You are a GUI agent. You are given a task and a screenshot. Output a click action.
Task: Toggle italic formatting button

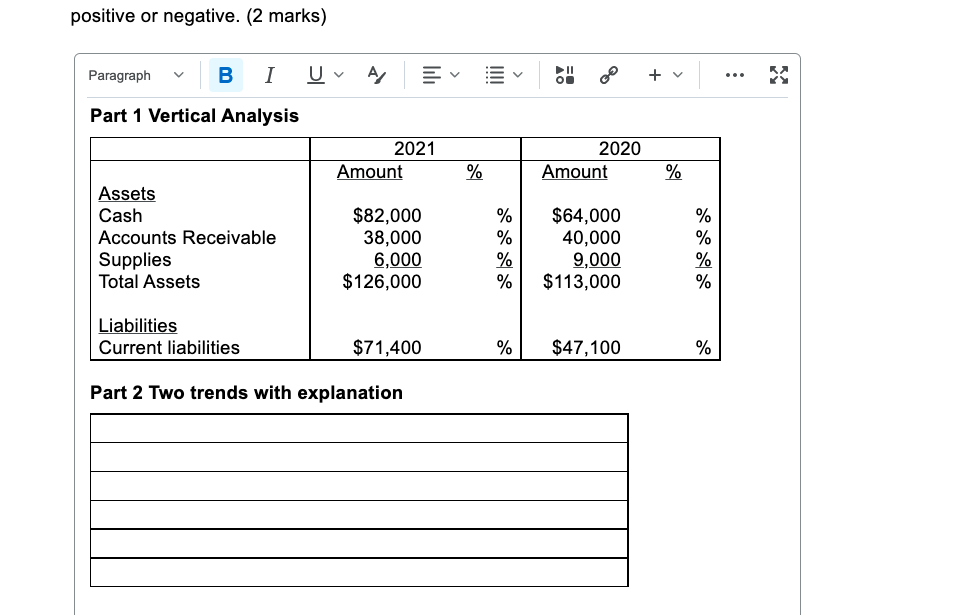[269, 75]
